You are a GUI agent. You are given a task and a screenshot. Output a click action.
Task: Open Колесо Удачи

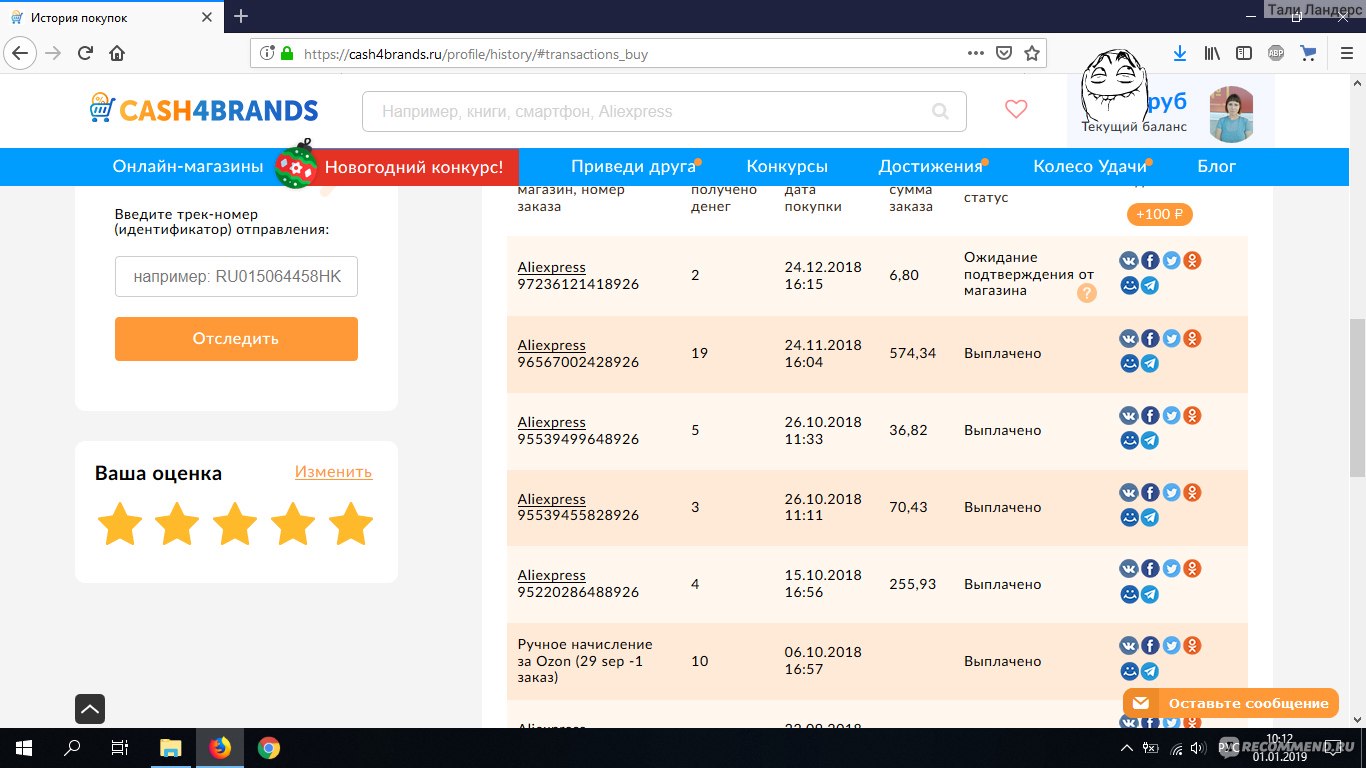coord(1090,167)
